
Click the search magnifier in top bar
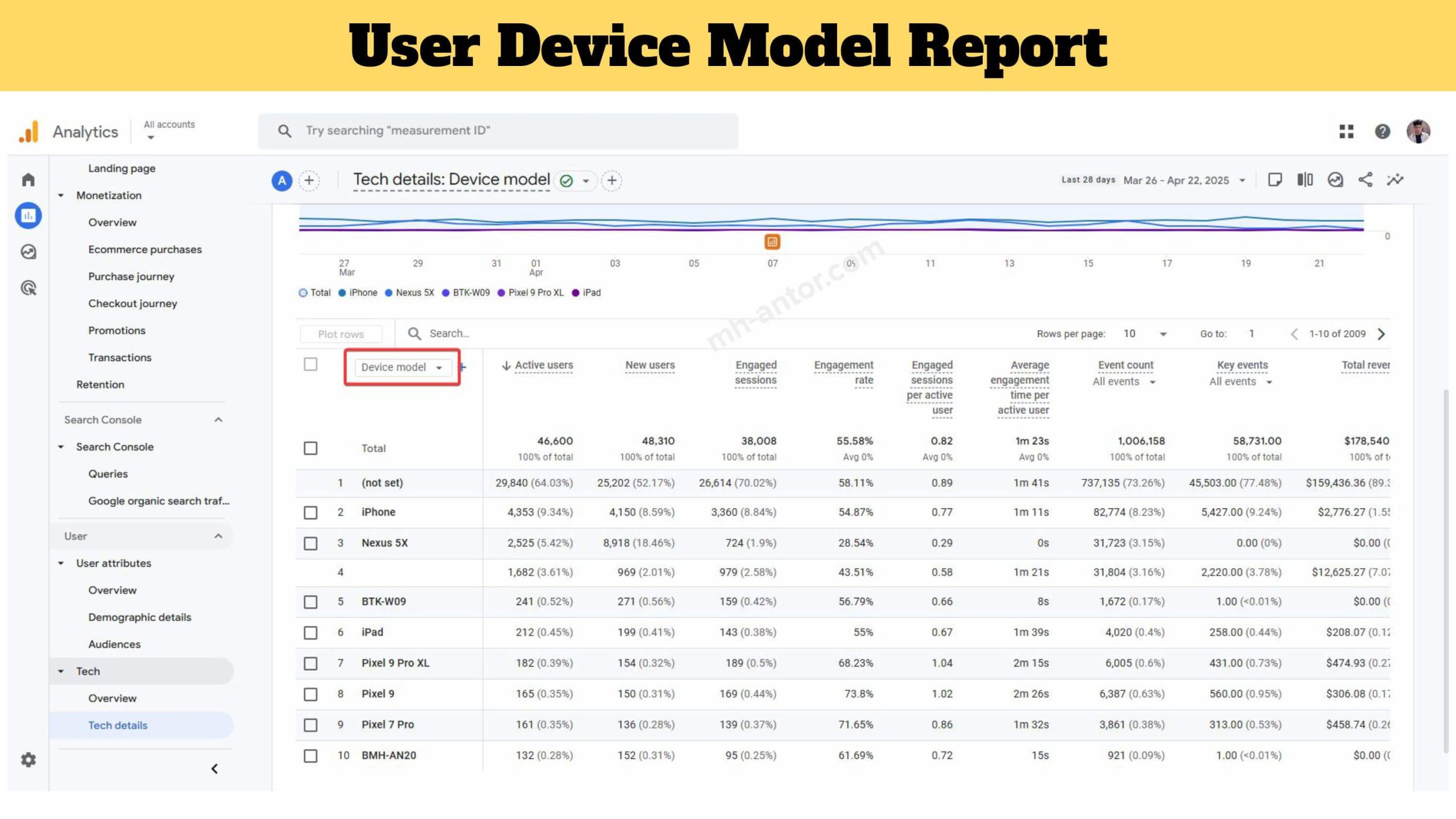click(284, 131)
